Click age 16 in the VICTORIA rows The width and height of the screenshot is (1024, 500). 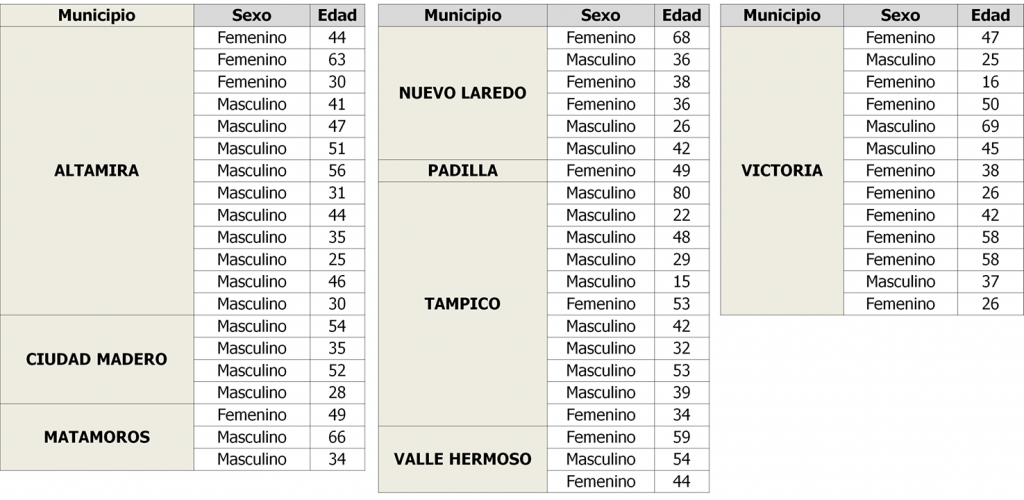[990, 82]
